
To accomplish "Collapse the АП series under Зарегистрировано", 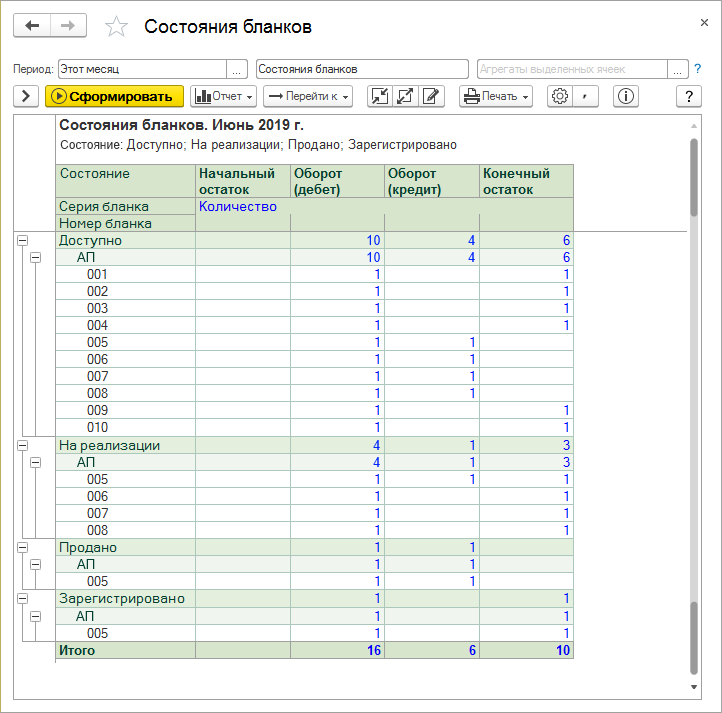I will click(36, 616).
